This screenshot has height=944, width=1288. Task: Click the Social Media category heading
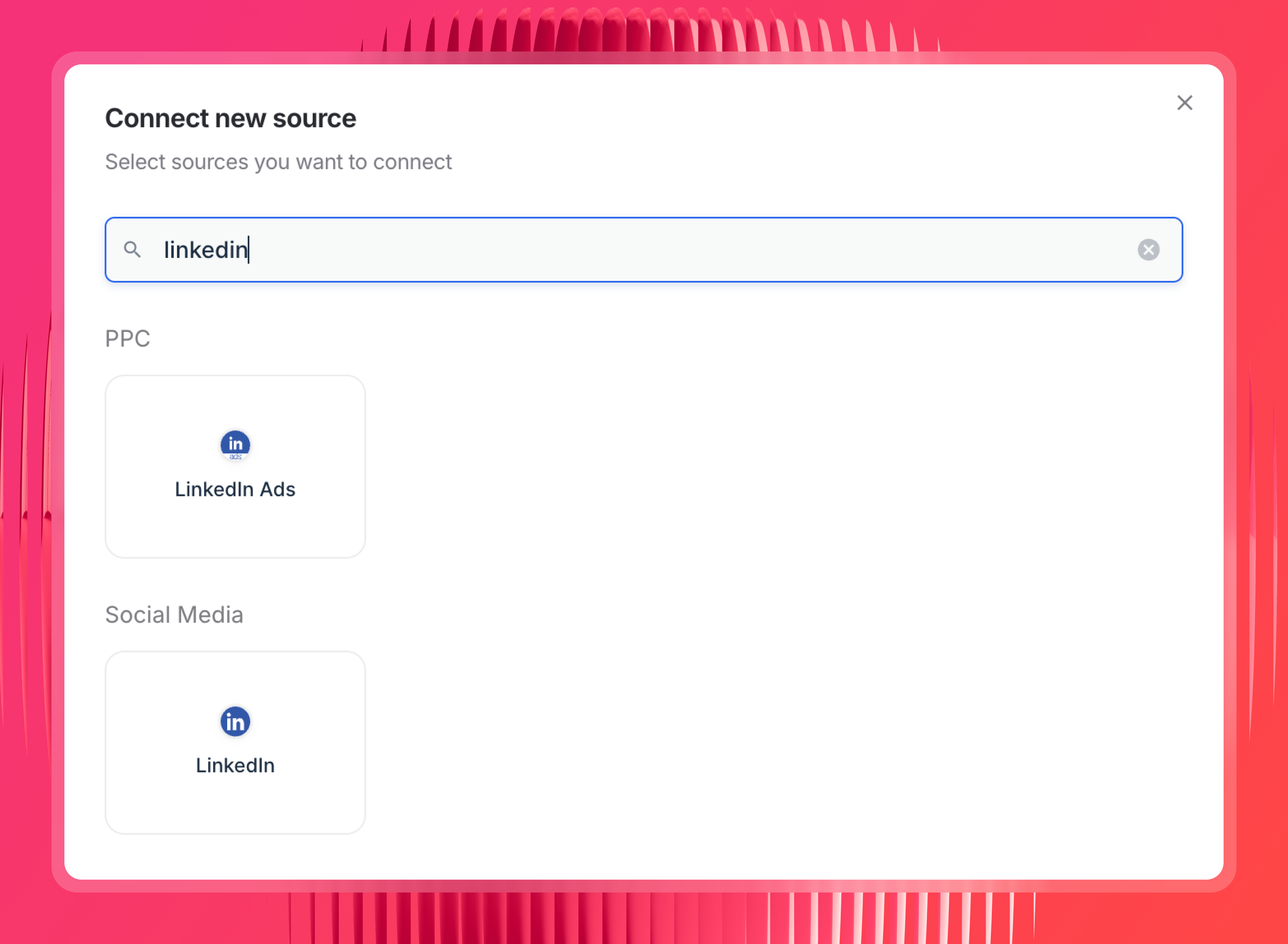174,615
